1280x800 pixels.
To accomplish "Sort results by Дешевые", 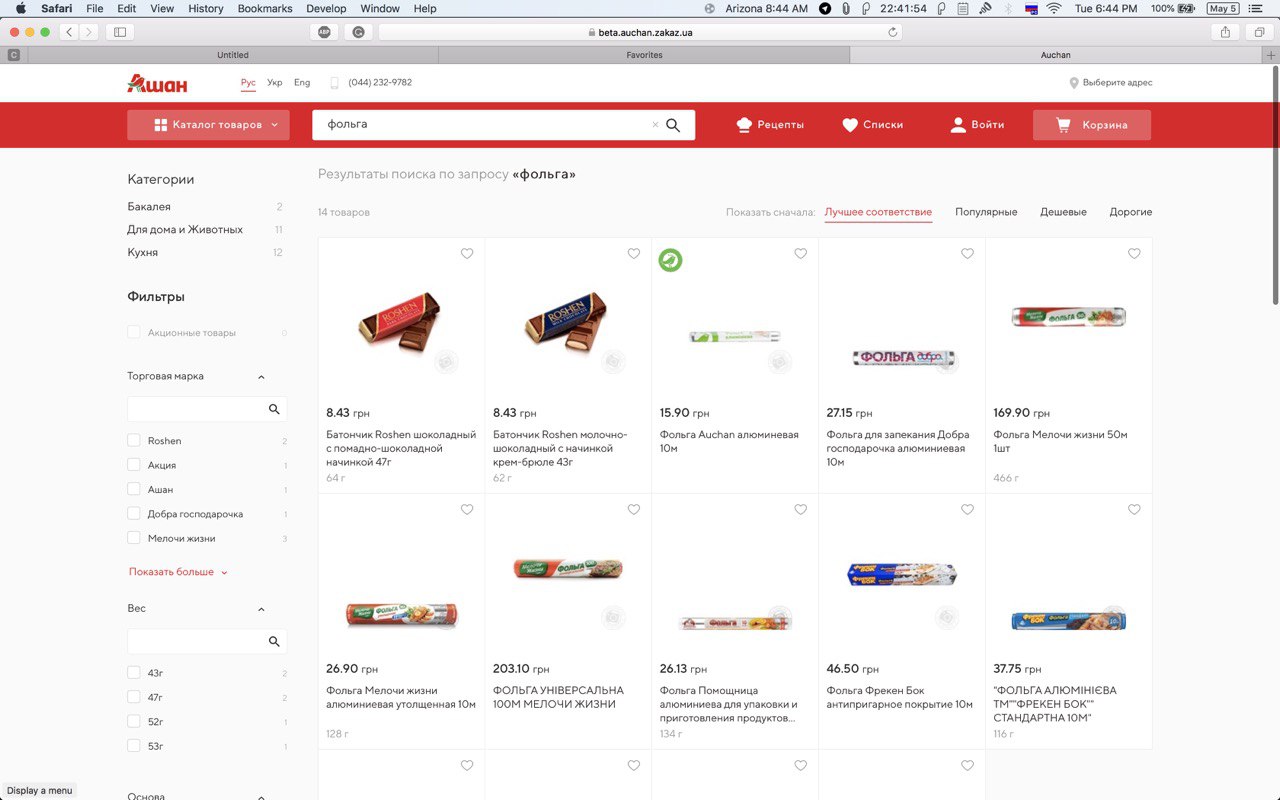I will pyautogui.click(x=1063, y=212).
